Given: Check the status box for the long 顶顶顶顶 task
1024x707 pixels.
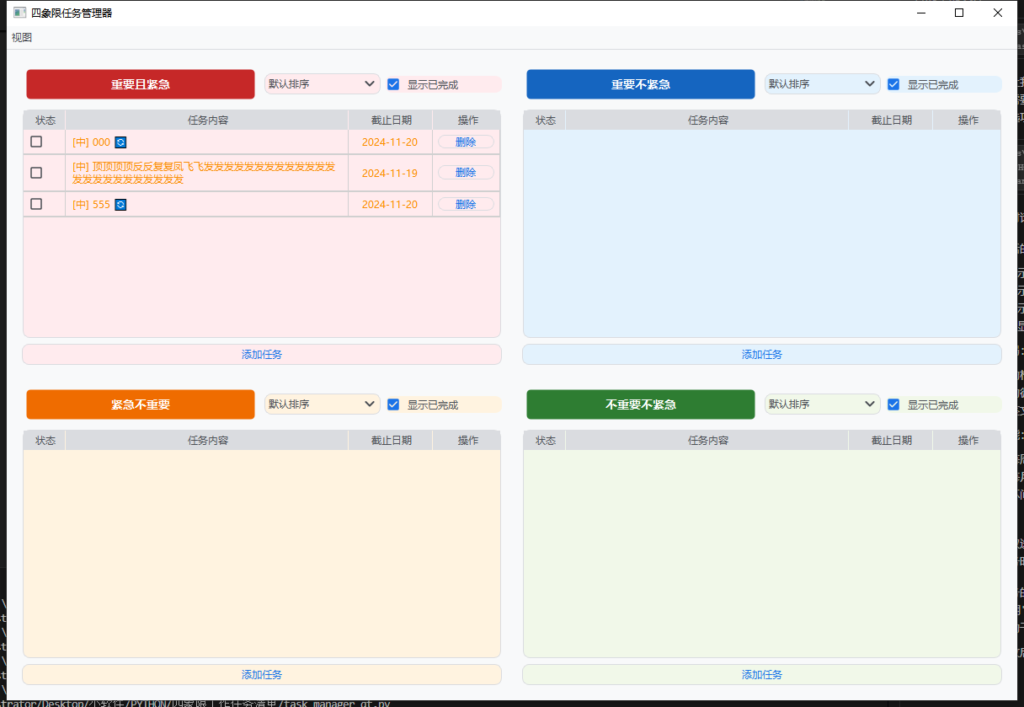Looking at the screenshot, I should [37, 173].
